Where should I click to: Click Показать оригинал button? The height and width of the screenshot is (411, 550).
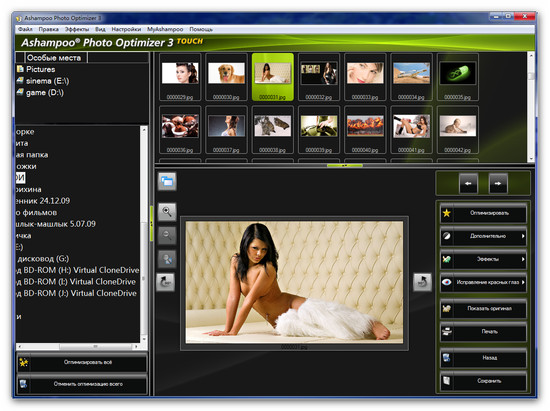[483, 309]
